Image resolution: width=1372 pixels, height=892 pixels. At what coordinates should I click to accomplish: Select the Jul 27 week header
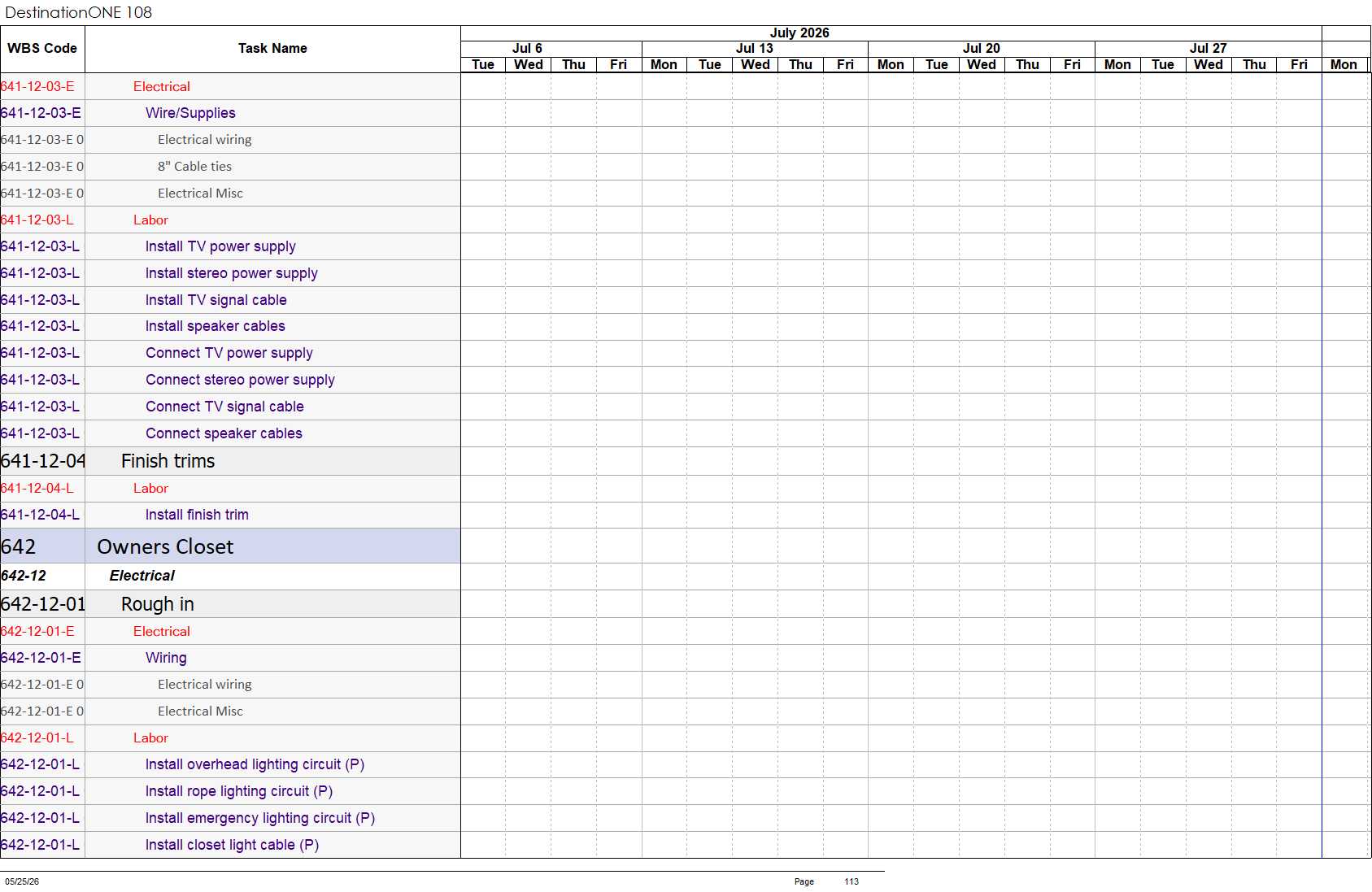click(1209, 49)
